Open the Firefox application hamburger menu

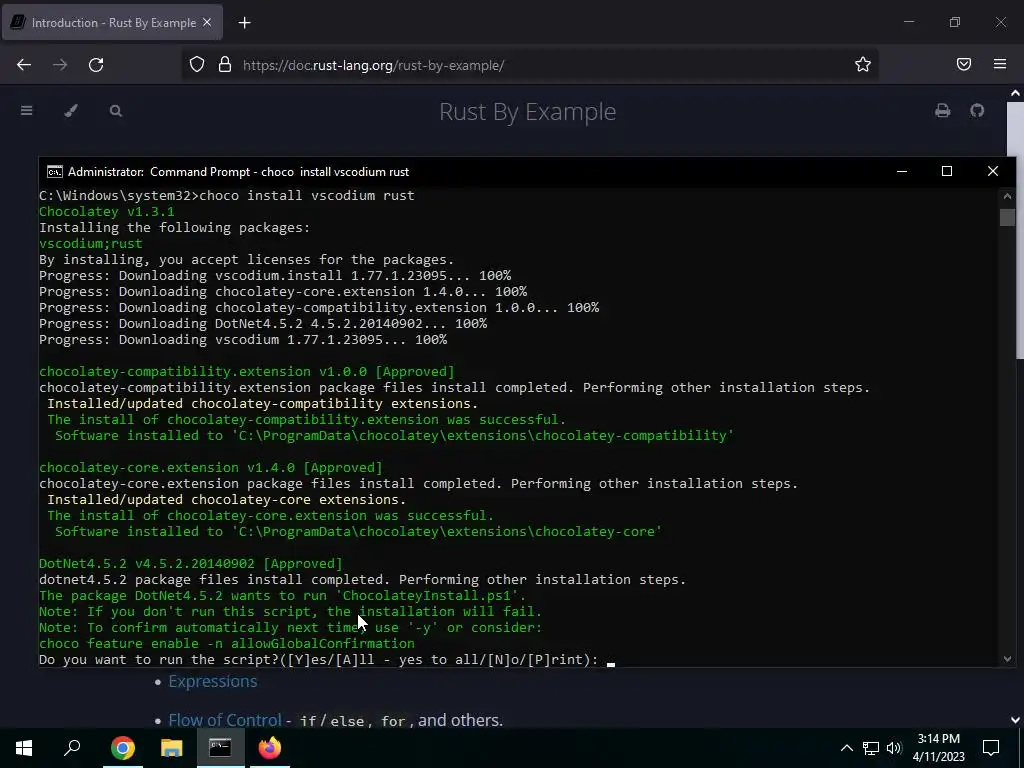tap(1000, 64)
